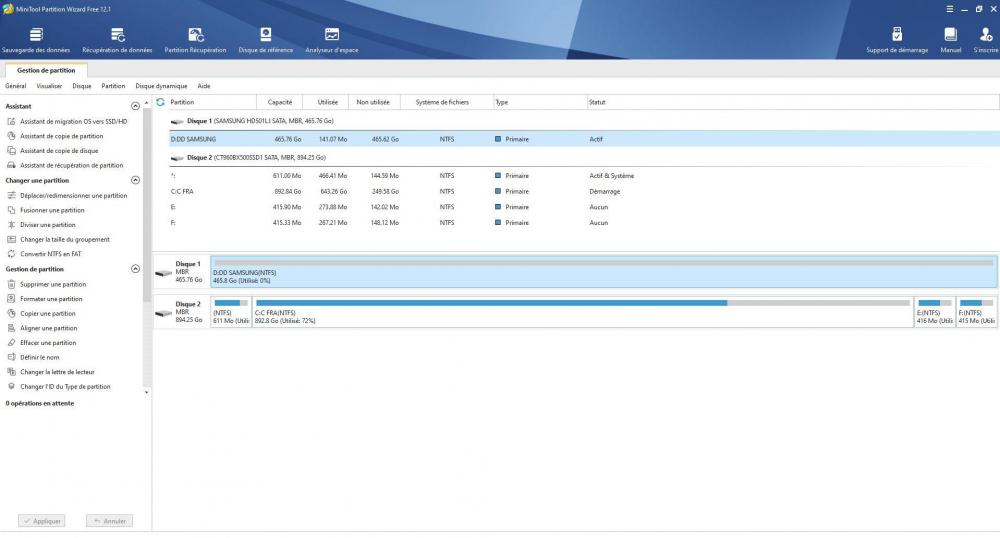
Task: Open the Disque dynamique menu
Action: tap(161, 86)
